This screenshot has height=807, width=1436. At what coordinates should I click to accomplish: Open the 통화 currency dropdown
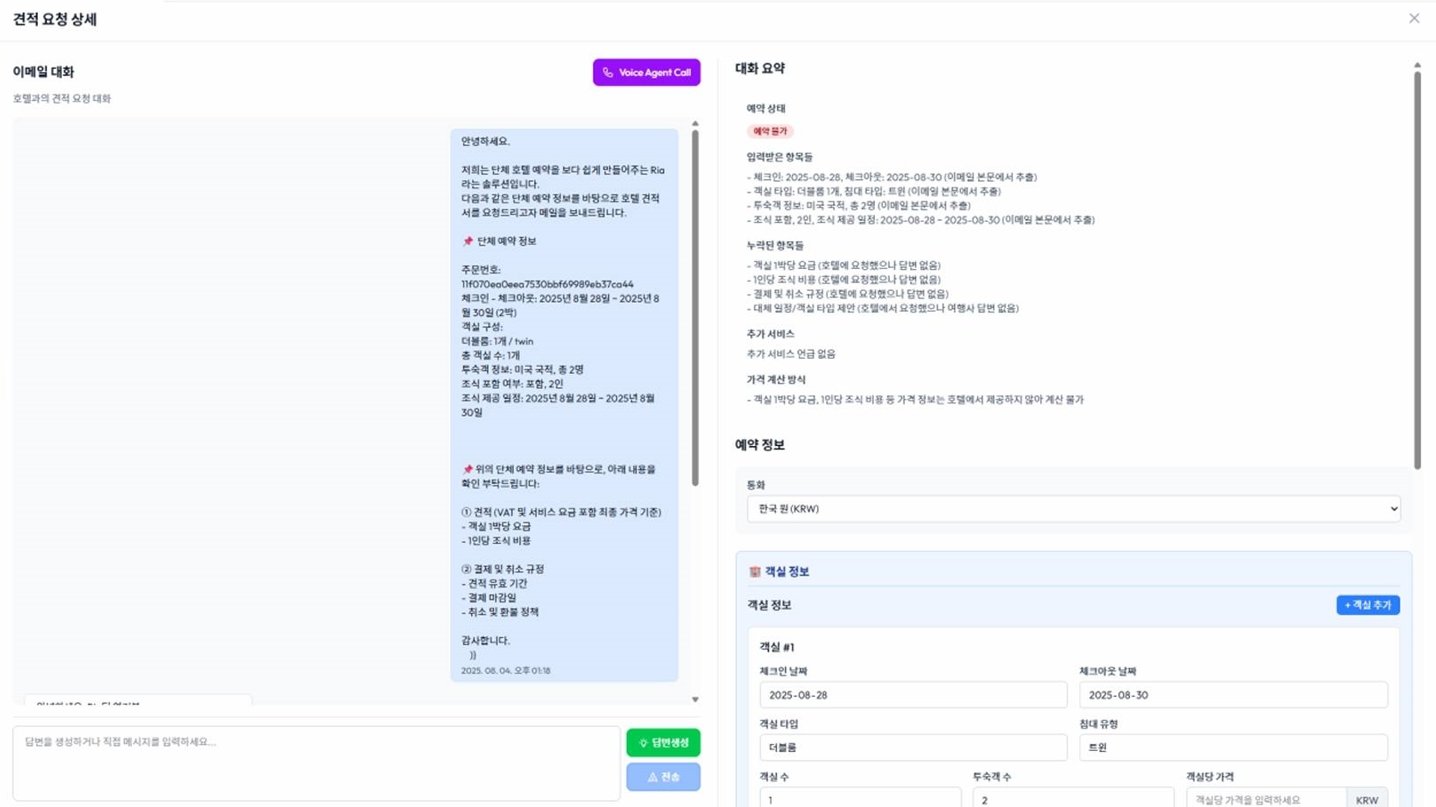point(1073,509)
